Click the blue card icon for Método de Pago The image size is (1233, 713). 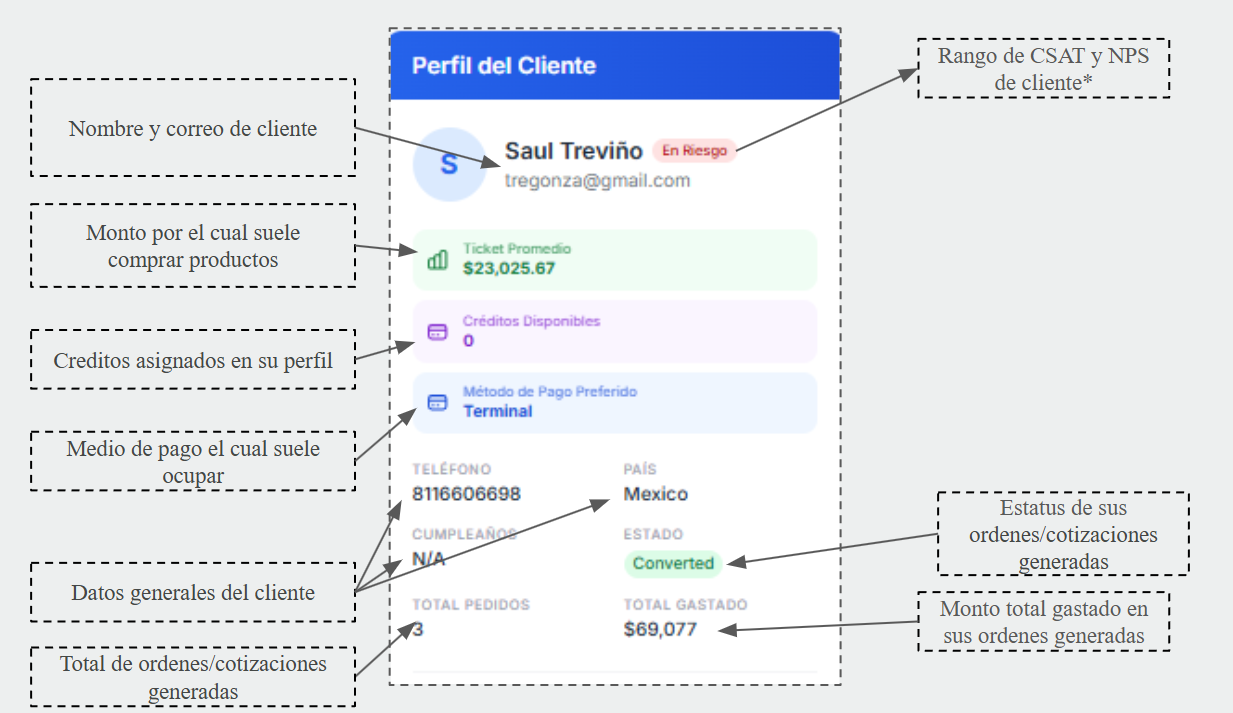437,403
